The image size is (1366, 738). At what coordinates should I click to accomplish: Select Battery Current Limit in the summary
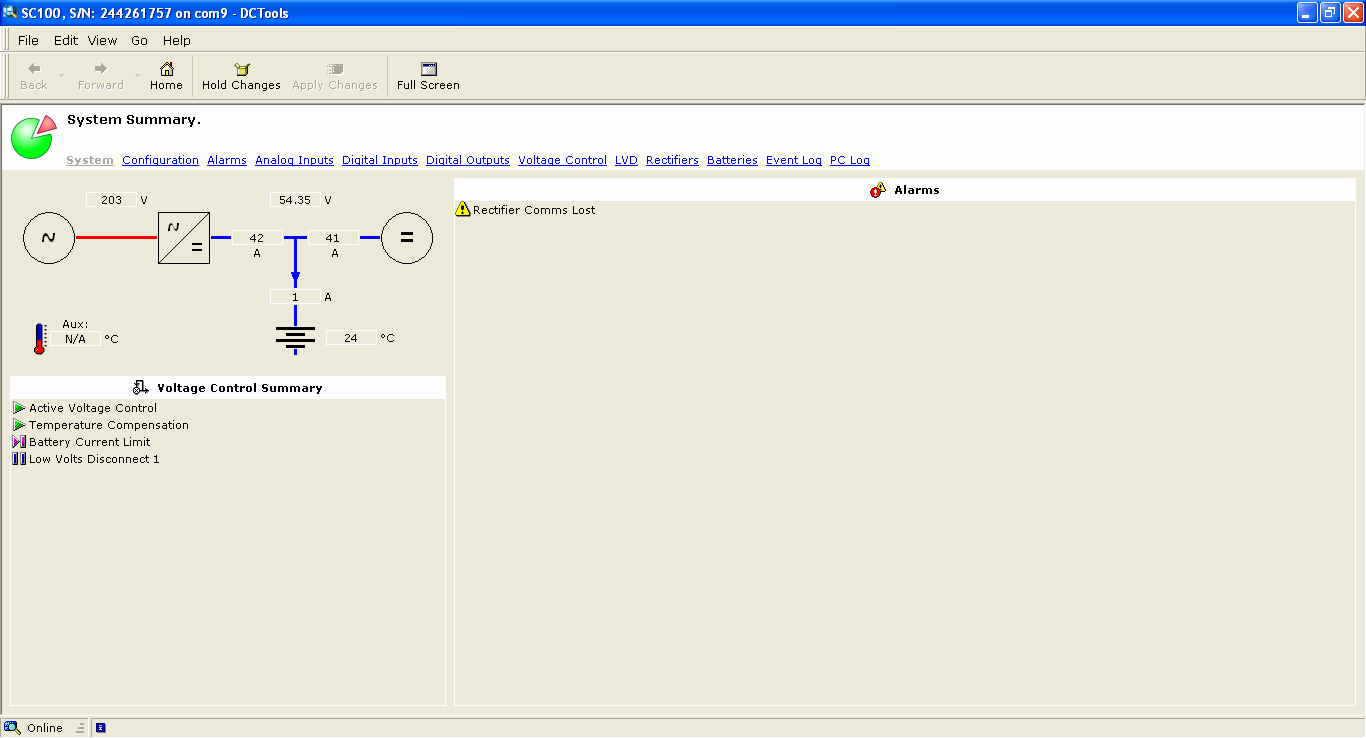pos(89,442)
